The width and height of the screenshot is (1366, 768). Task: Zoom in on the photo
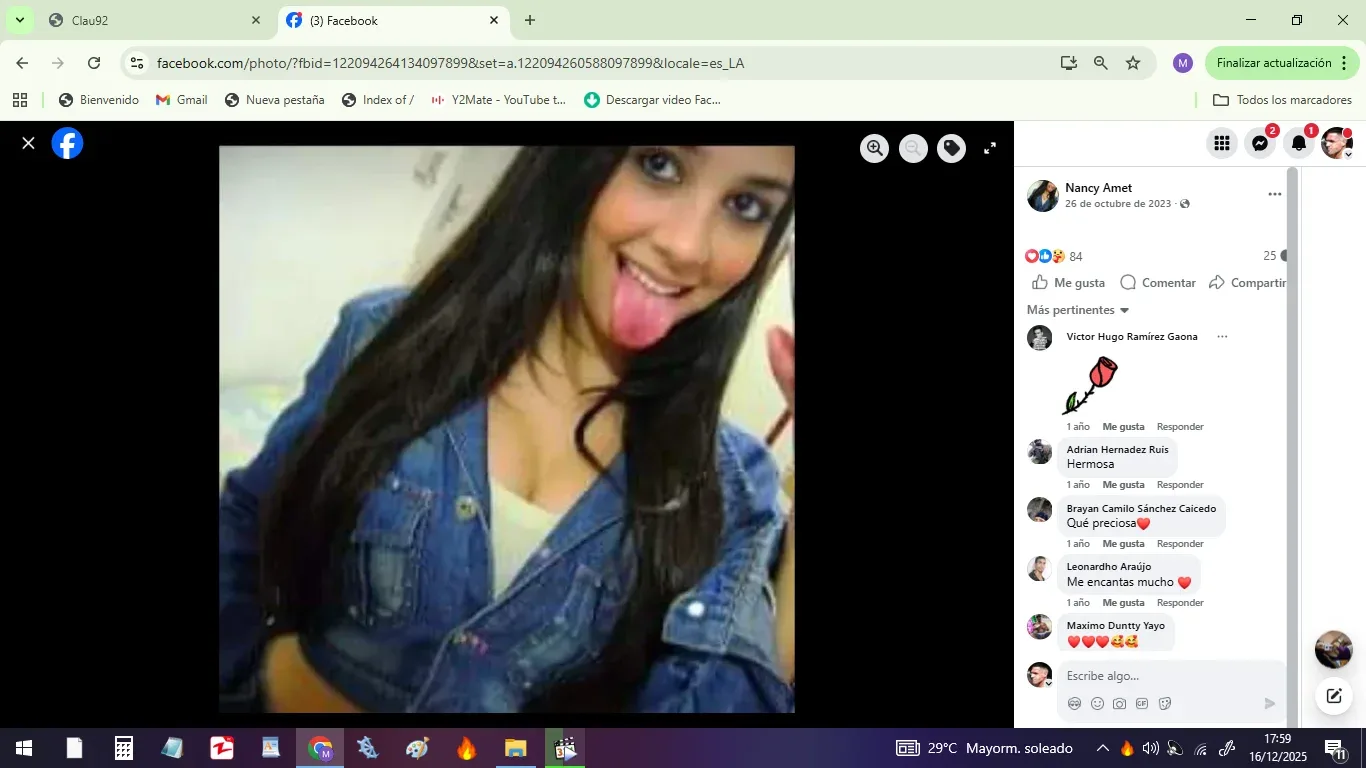click(875, 149)
